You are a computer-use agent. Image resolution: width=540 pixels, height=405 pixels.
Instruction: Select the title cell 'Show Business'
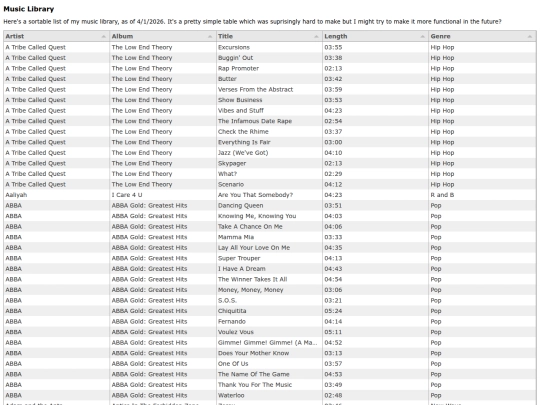(x=269, y=100)
